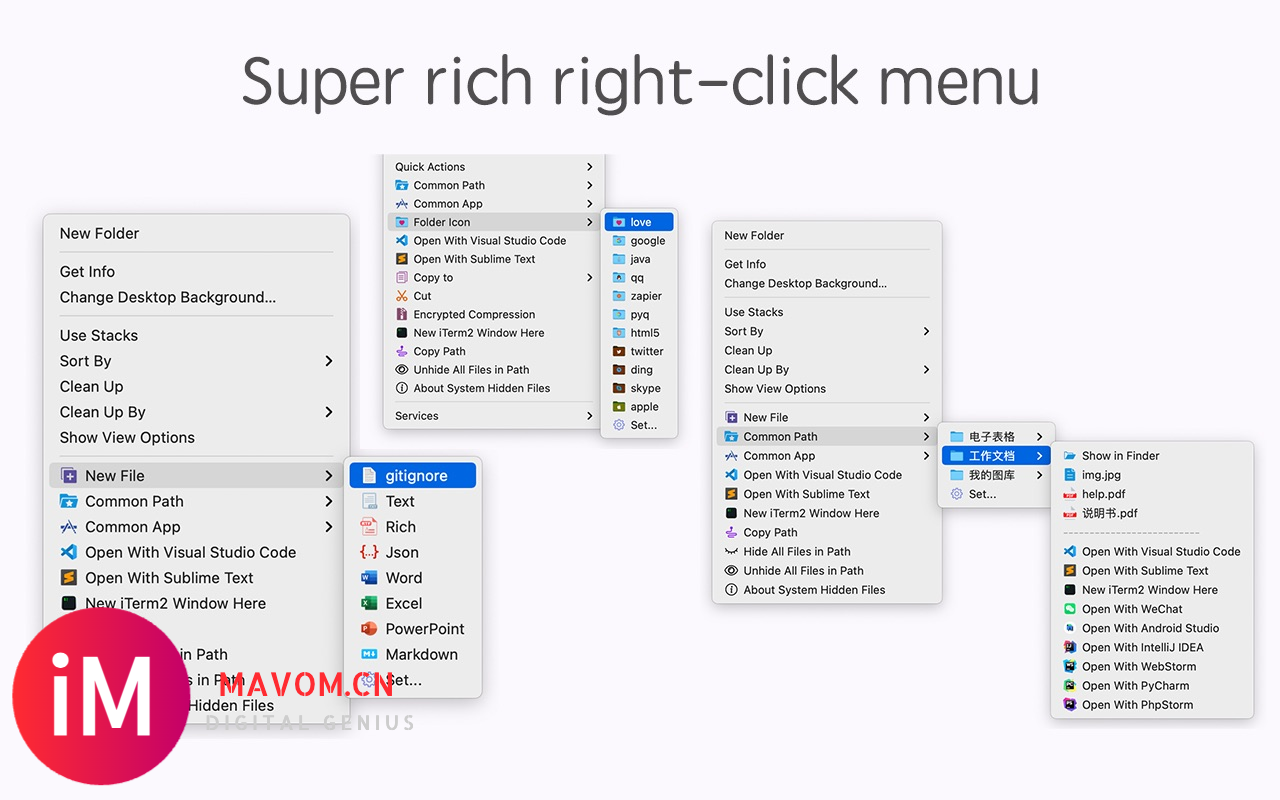Click the PhpStorm app icon

pyautogui.click(x=1070, y=705)
